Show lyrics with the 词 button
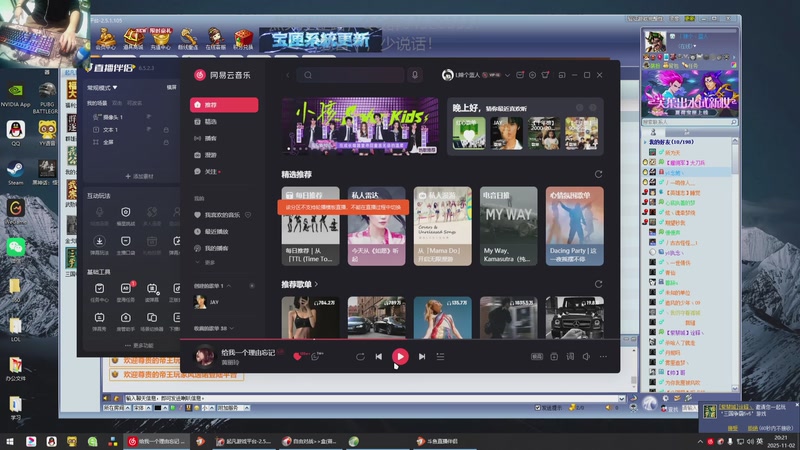 pyautogui.click(x=570, y=357)
